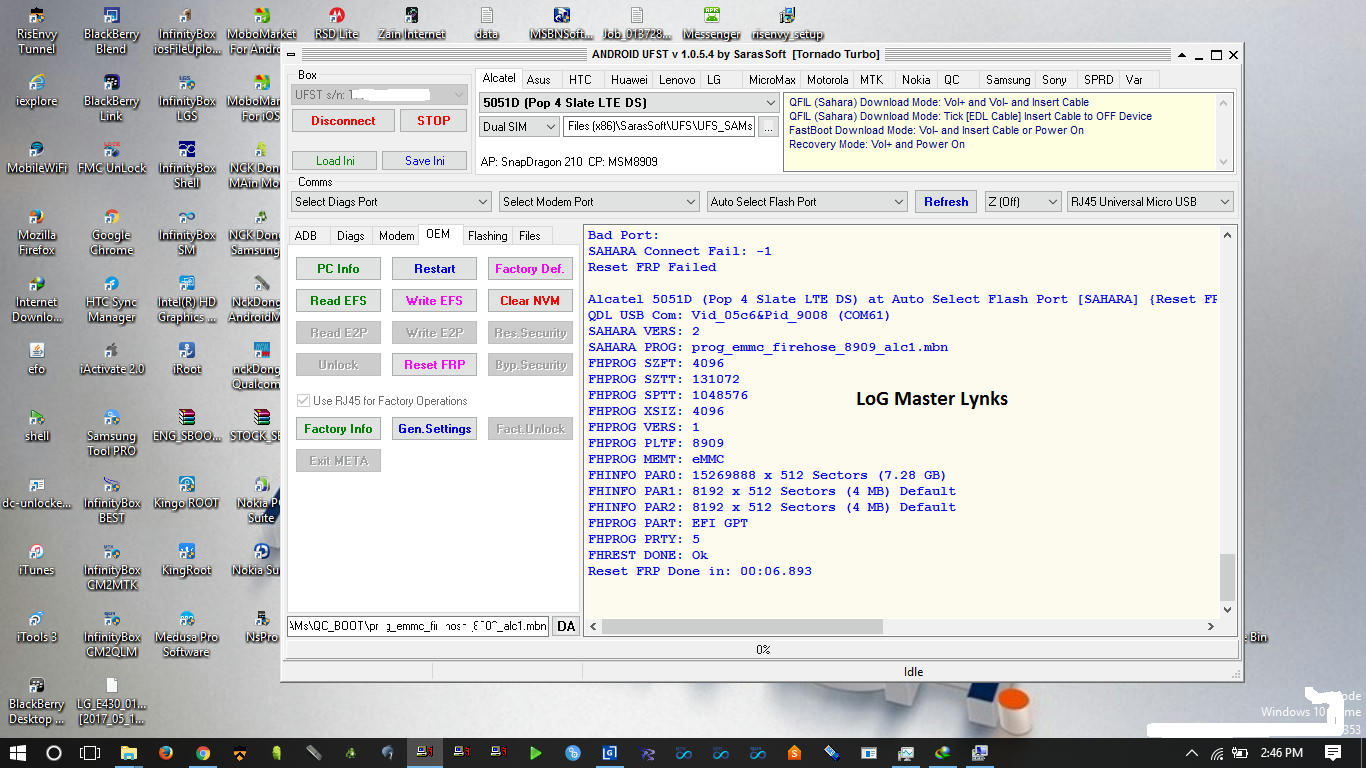Open iTunes desktop shortcut
This screenshot has width=1366, height=768.
(37, 559)
